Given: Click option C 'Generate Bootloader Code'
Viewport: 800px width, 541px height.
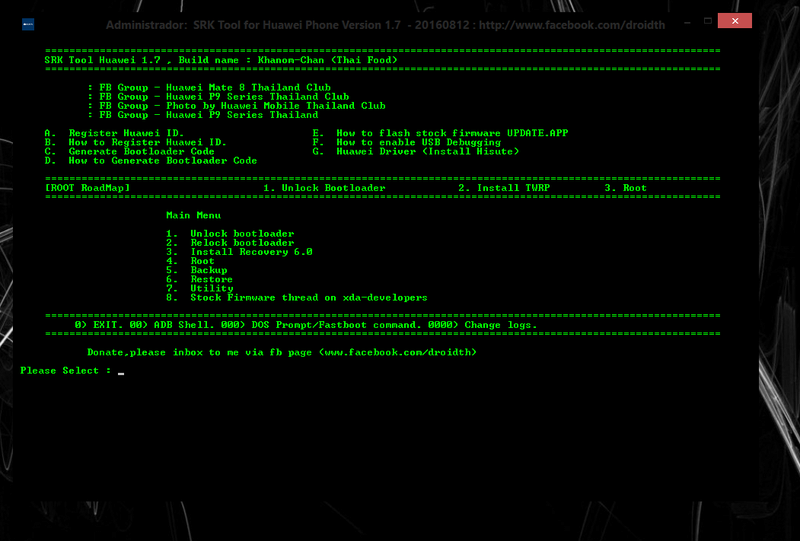Looking at the screenshot, I should (130, 152).
